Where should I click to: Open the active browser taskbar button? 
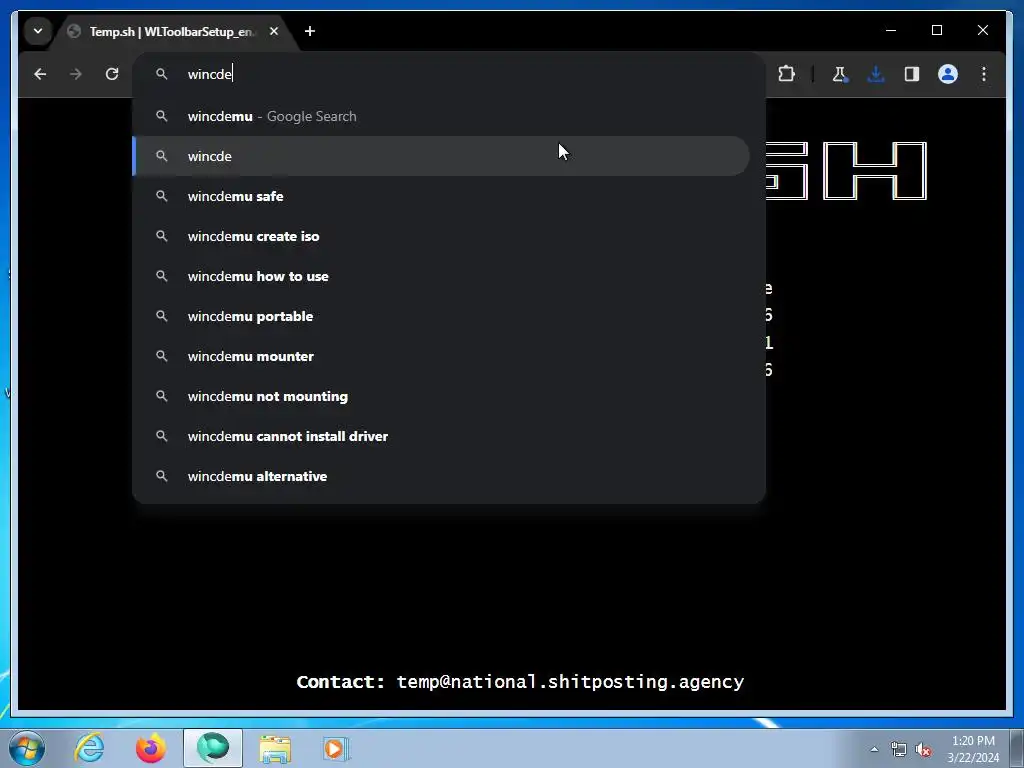coord(213,748)
